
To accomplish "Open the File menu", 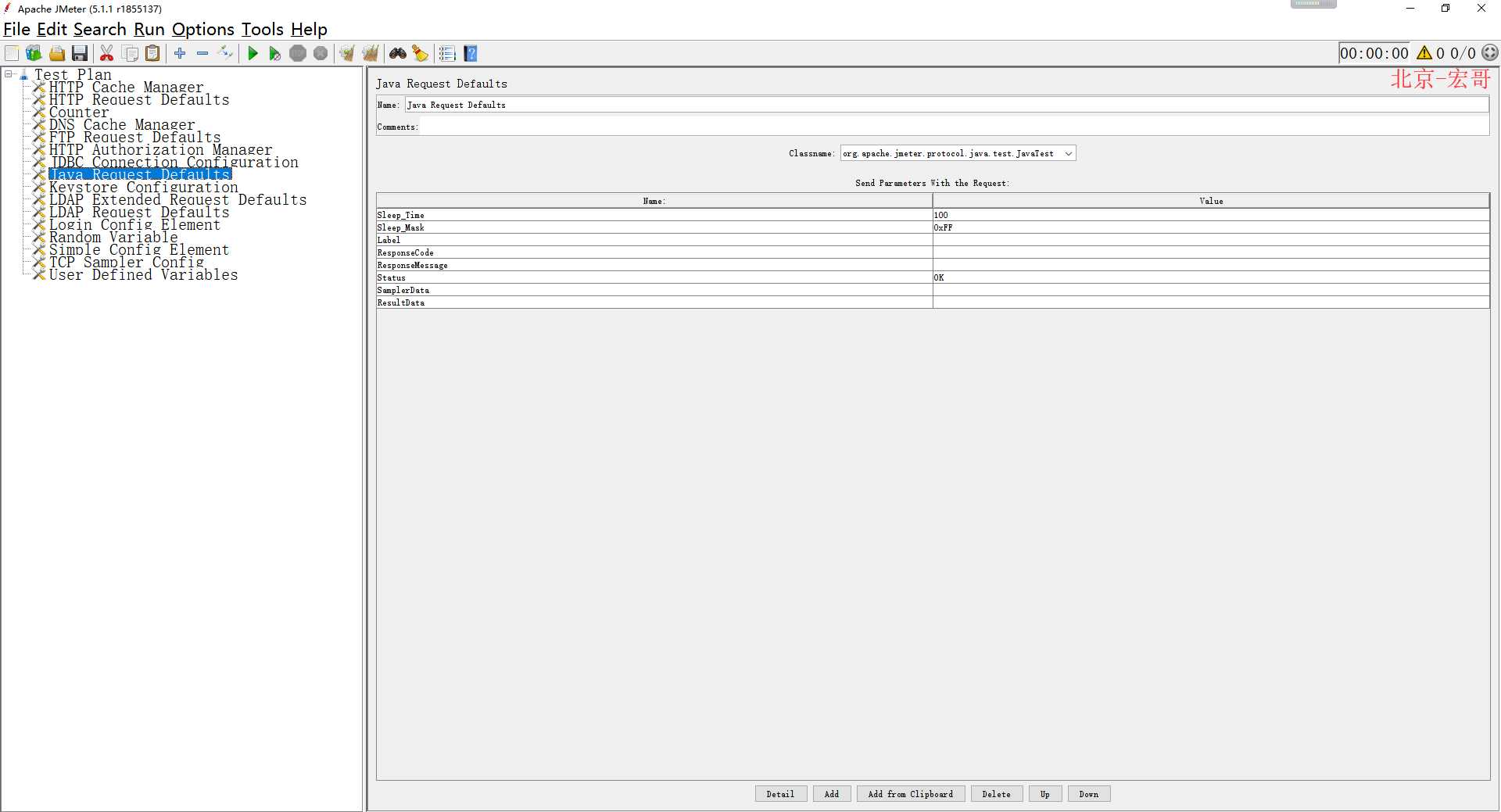I will (x=16, y=30).
